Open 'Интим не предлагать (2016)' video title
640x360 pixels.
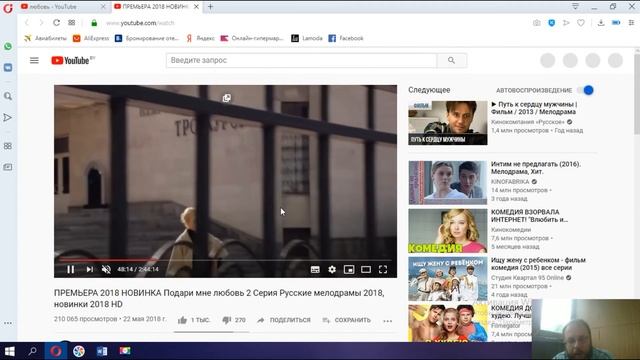(x=536, y=168)
